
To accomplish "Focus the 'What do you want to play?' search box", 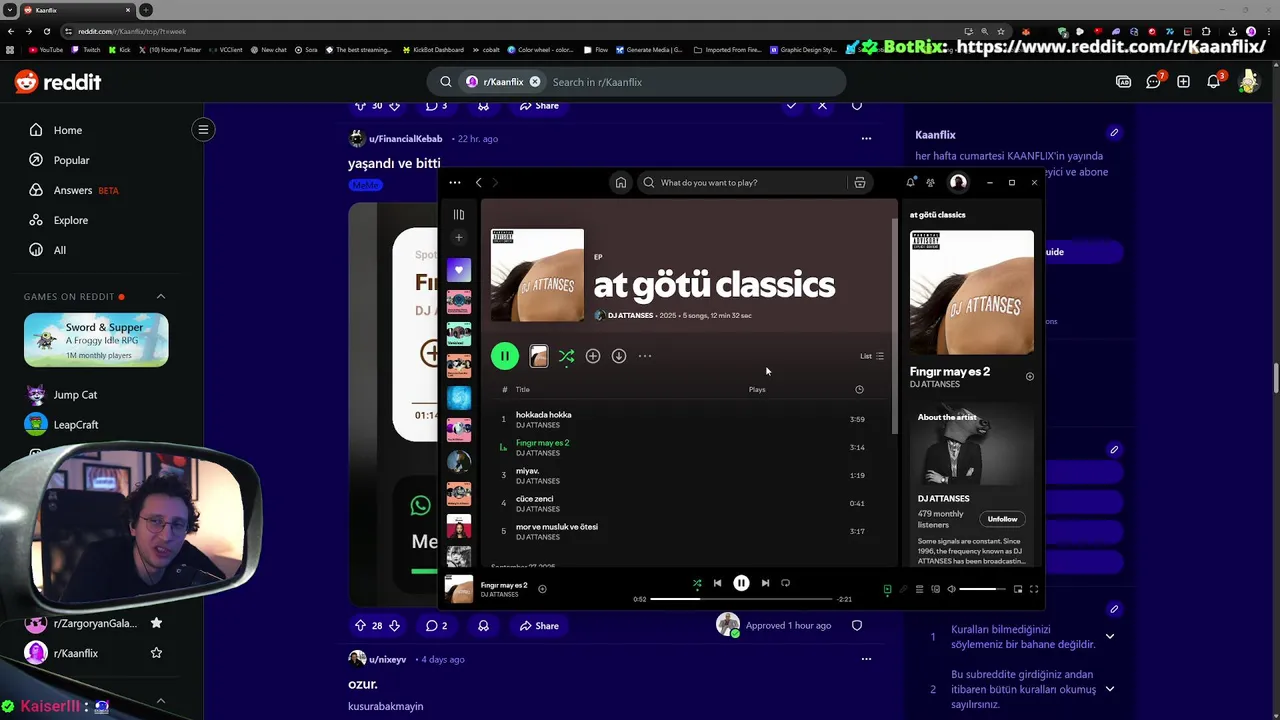I will 743,183.
